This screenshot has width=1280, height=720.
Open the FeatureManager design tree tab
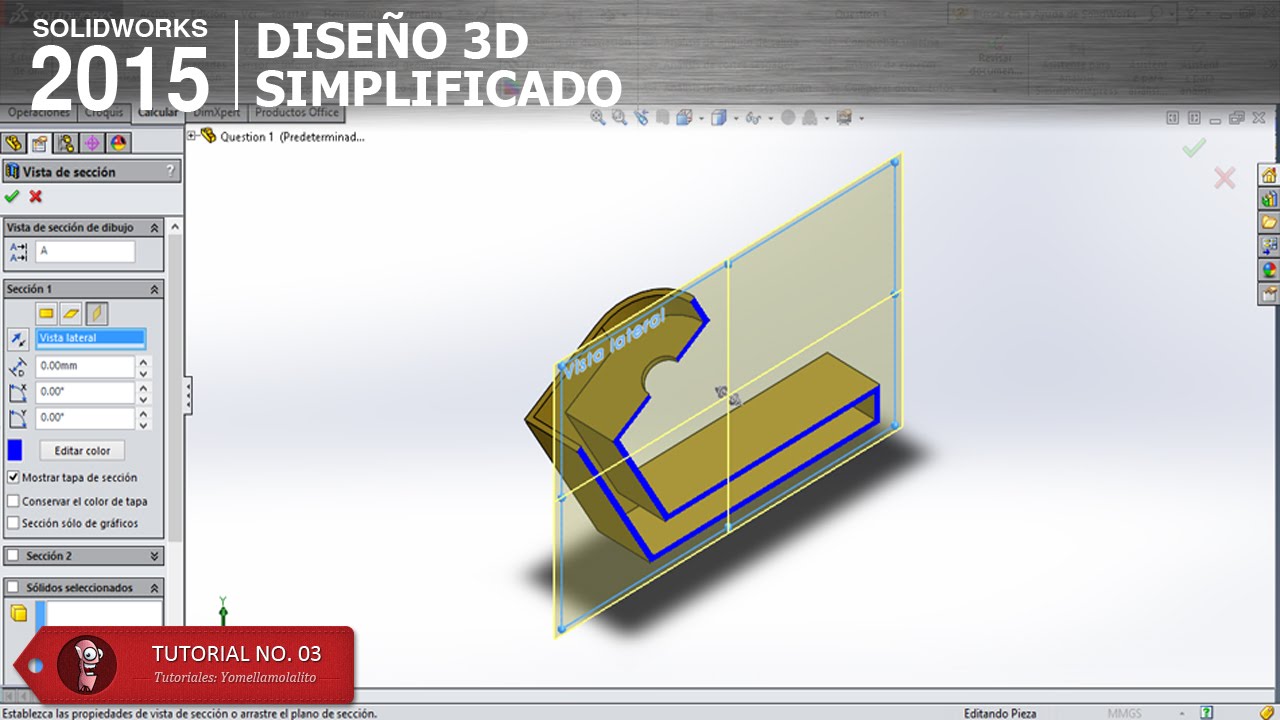point(13,143)
